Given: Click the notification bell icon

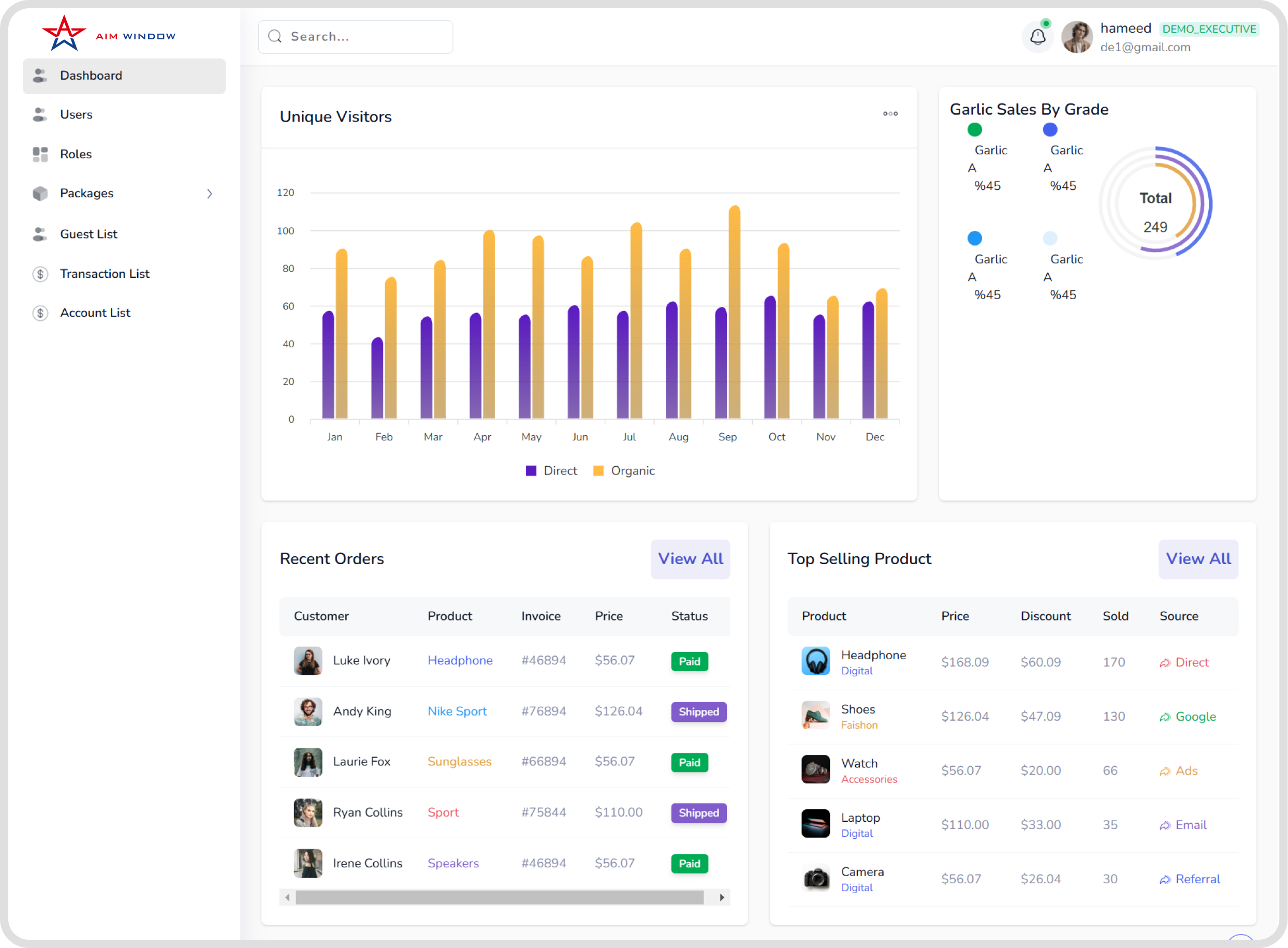Looking at the screenshot, I should pyautogui.click(x=1037, y=37).
